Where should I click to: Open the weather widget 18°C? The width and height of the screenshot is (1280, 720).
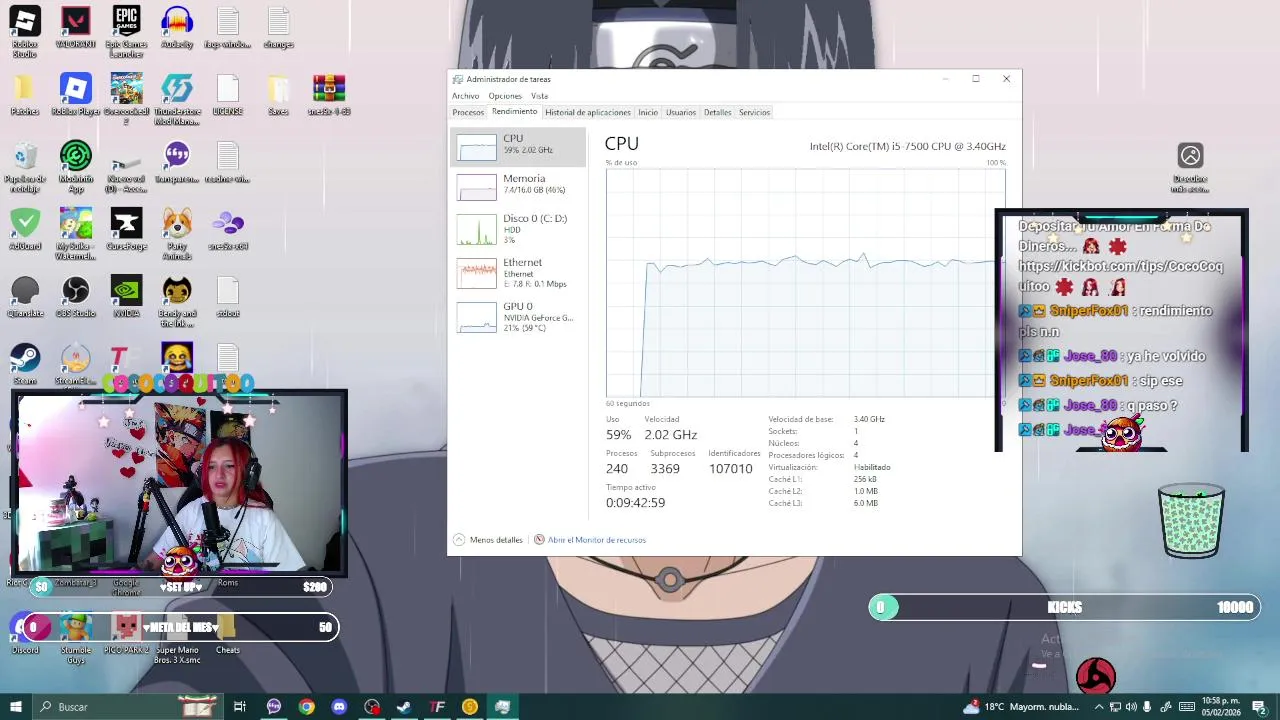[x=1021, y=707]
